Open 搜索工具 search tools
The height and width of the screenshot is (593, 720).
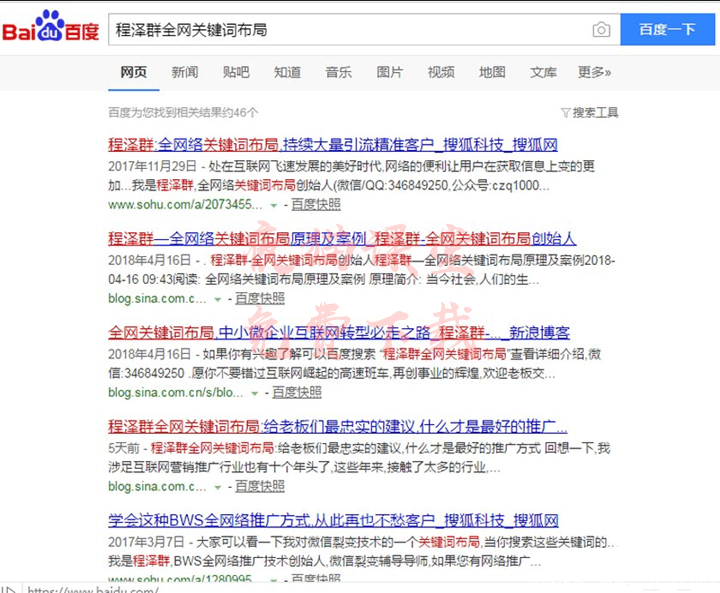pyautogui.click(x=595, y=113)
